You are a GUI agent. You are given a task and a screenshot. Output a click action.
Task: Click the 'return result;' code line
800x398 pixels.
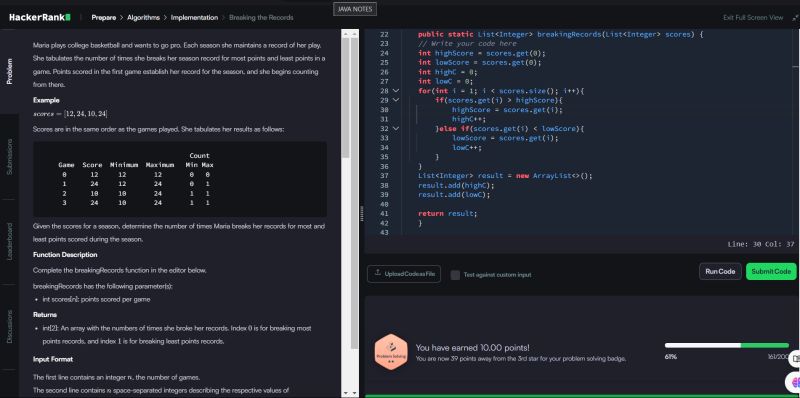[447, 213]
